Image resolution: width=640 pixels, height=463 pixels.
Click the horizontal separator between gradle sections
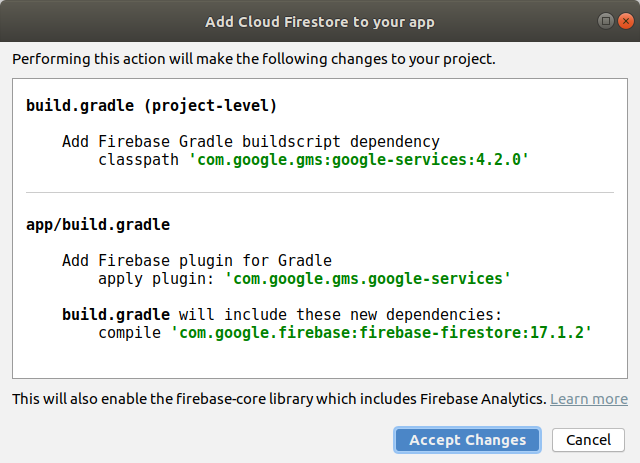320,192
